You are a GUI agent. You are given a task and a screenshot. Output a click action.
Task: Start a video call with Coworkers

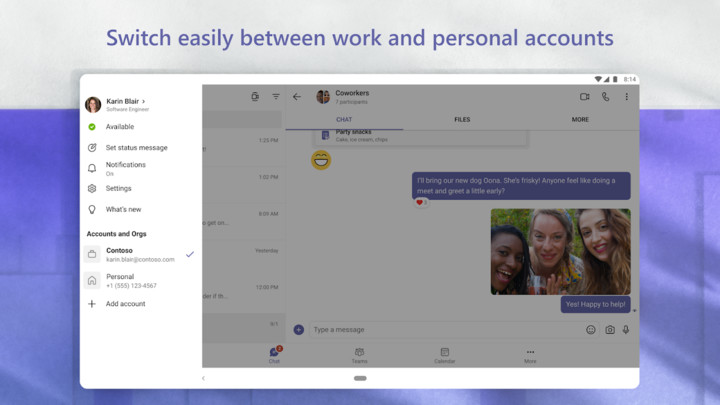[x=584, y=97]
